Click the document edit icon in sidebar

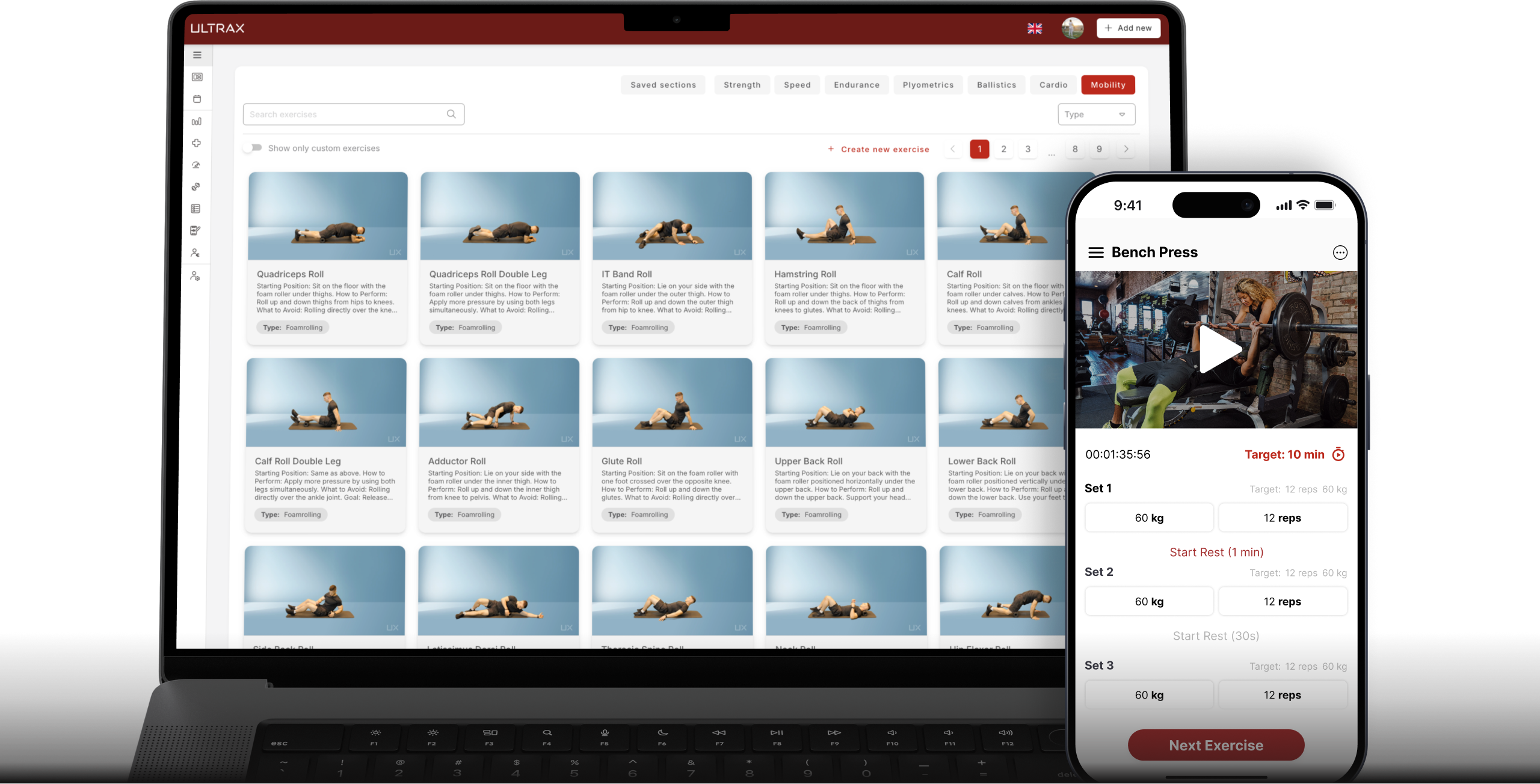197,230
